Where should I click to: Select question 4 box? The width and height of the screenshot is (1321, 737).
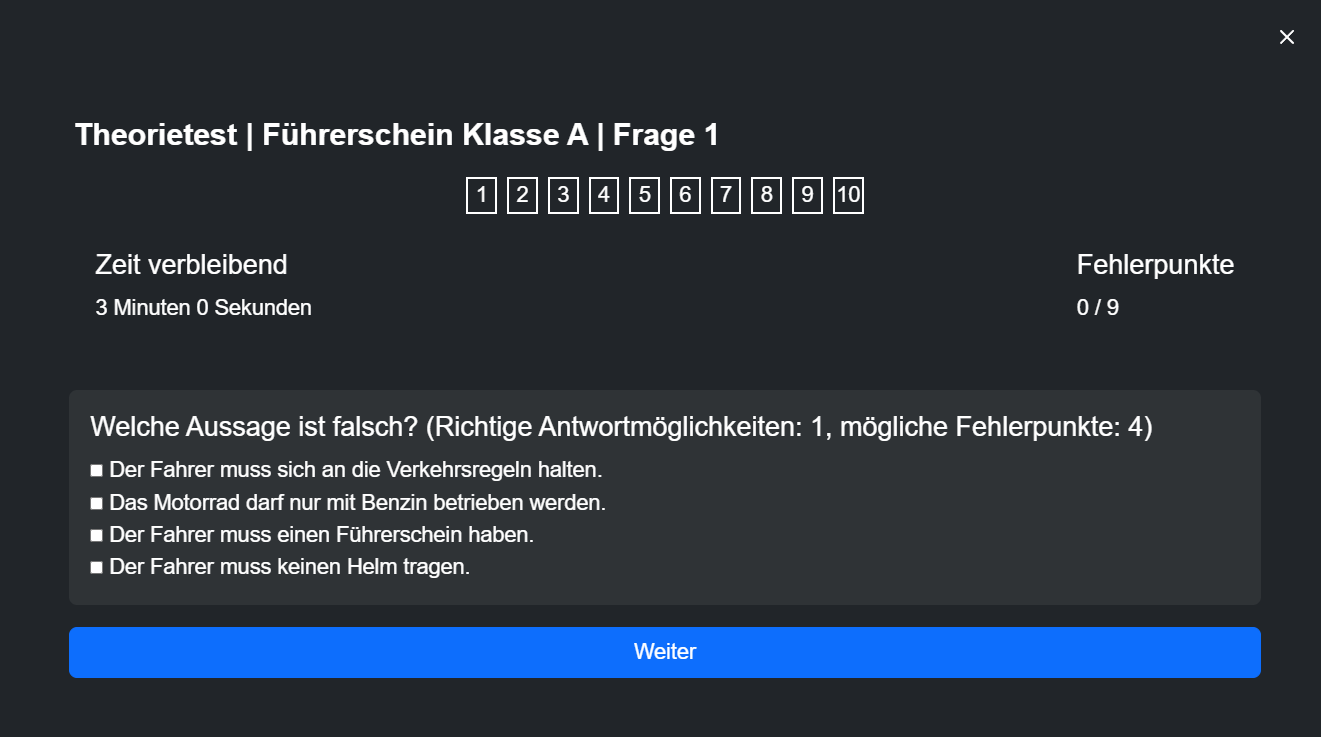pos(604,195)
